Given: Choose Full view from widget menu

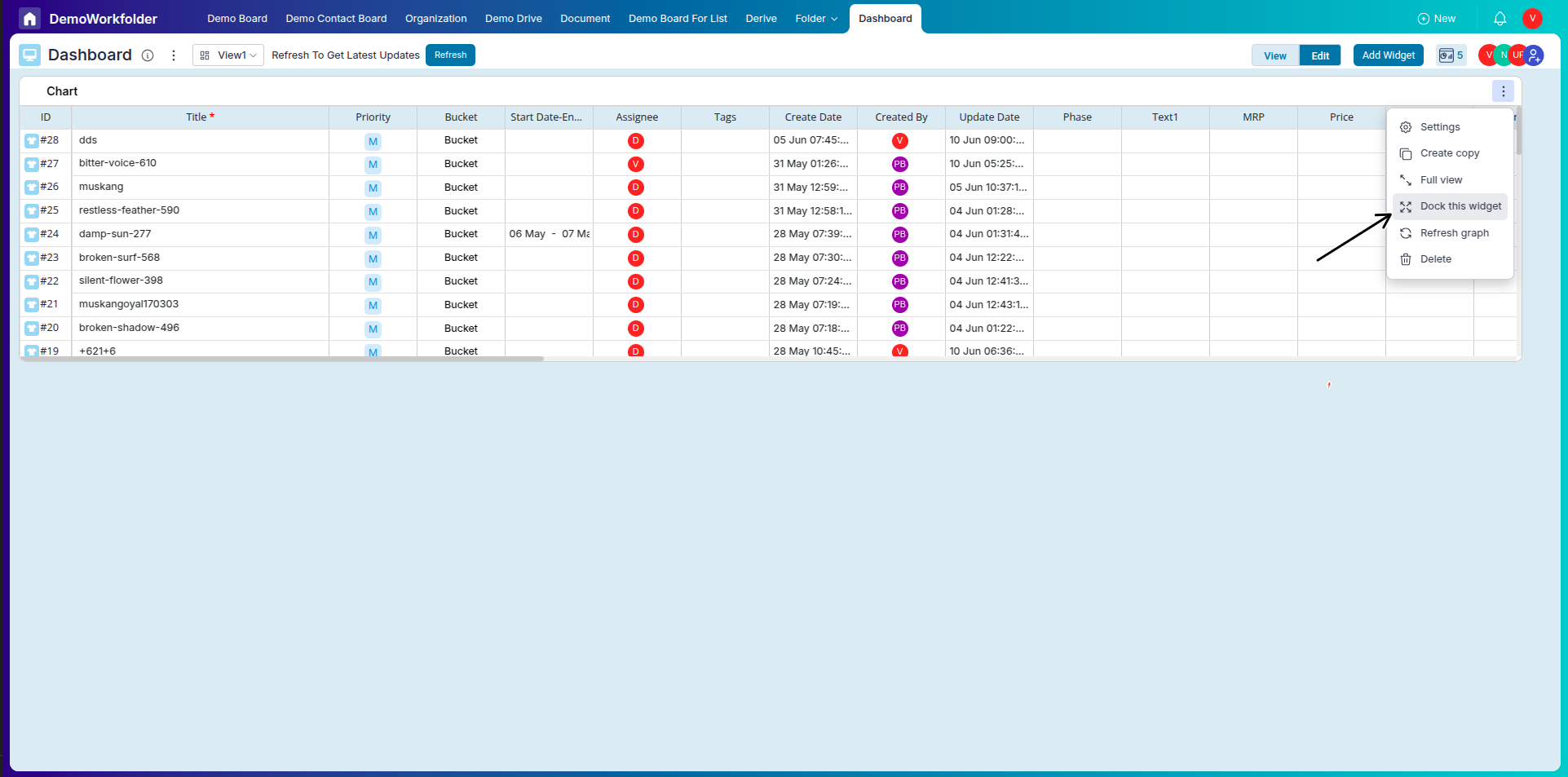Looking at the screenshot, I should [1450, 180].
